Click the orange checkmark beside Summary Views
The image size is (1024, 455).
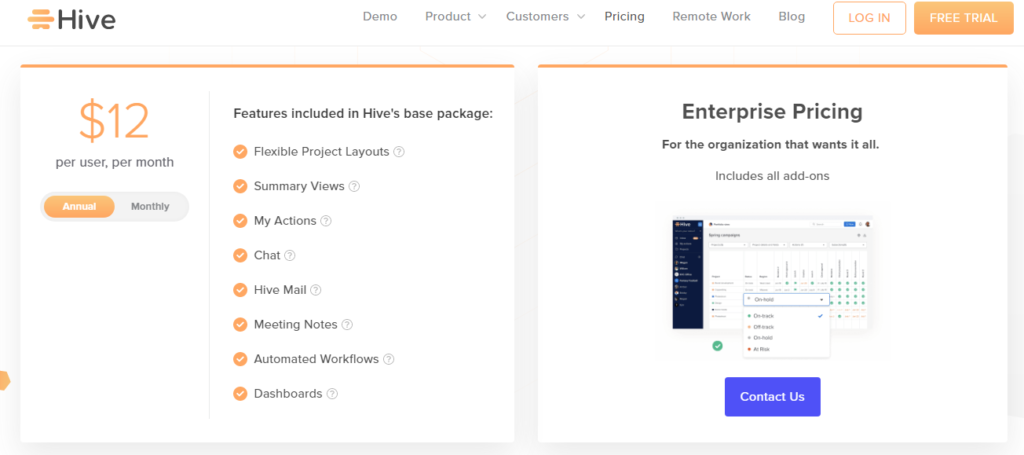(x=240, y=186)
